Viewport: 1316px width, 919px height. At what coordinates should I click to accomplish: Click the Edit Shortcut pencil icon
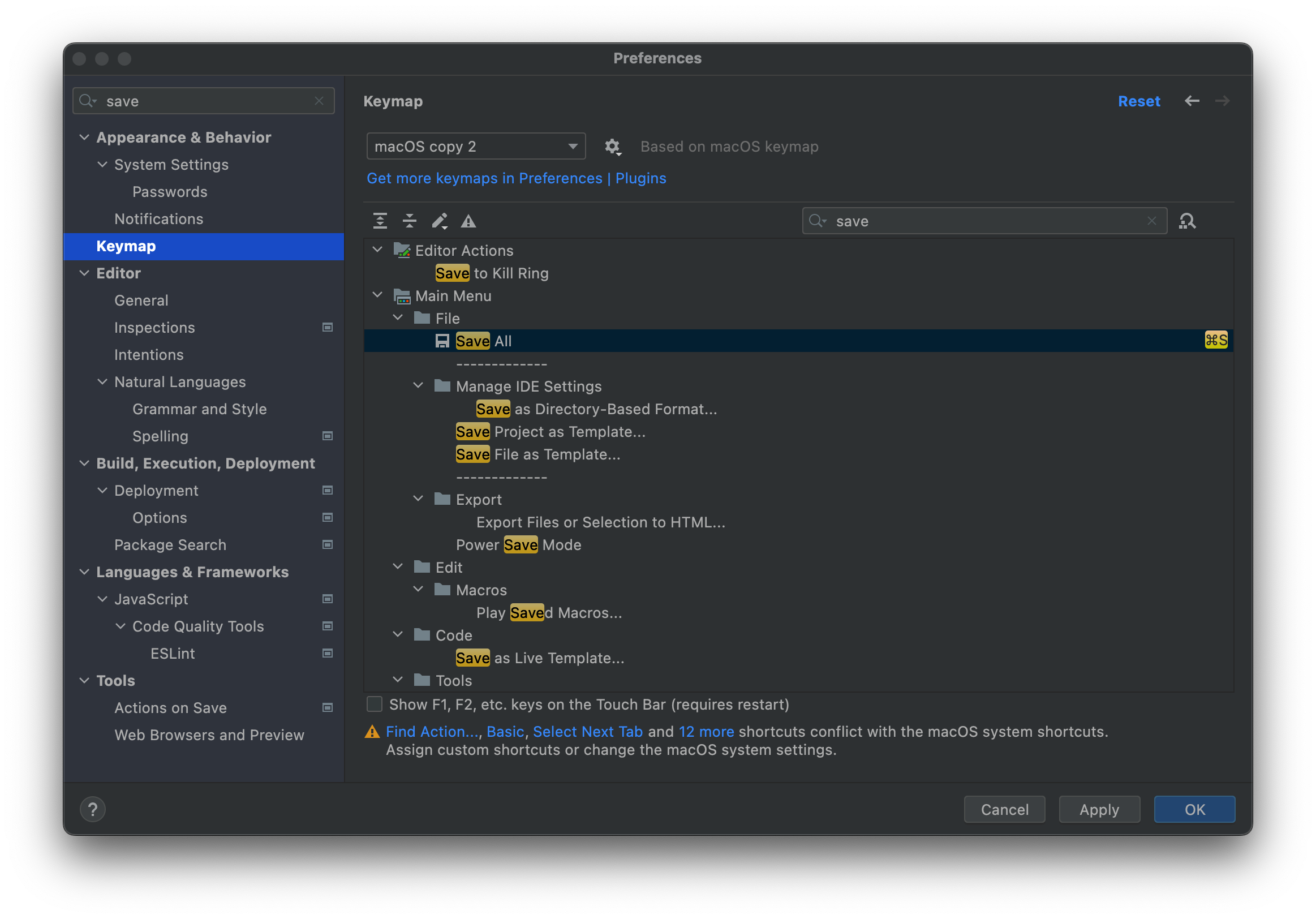(440, 221)
